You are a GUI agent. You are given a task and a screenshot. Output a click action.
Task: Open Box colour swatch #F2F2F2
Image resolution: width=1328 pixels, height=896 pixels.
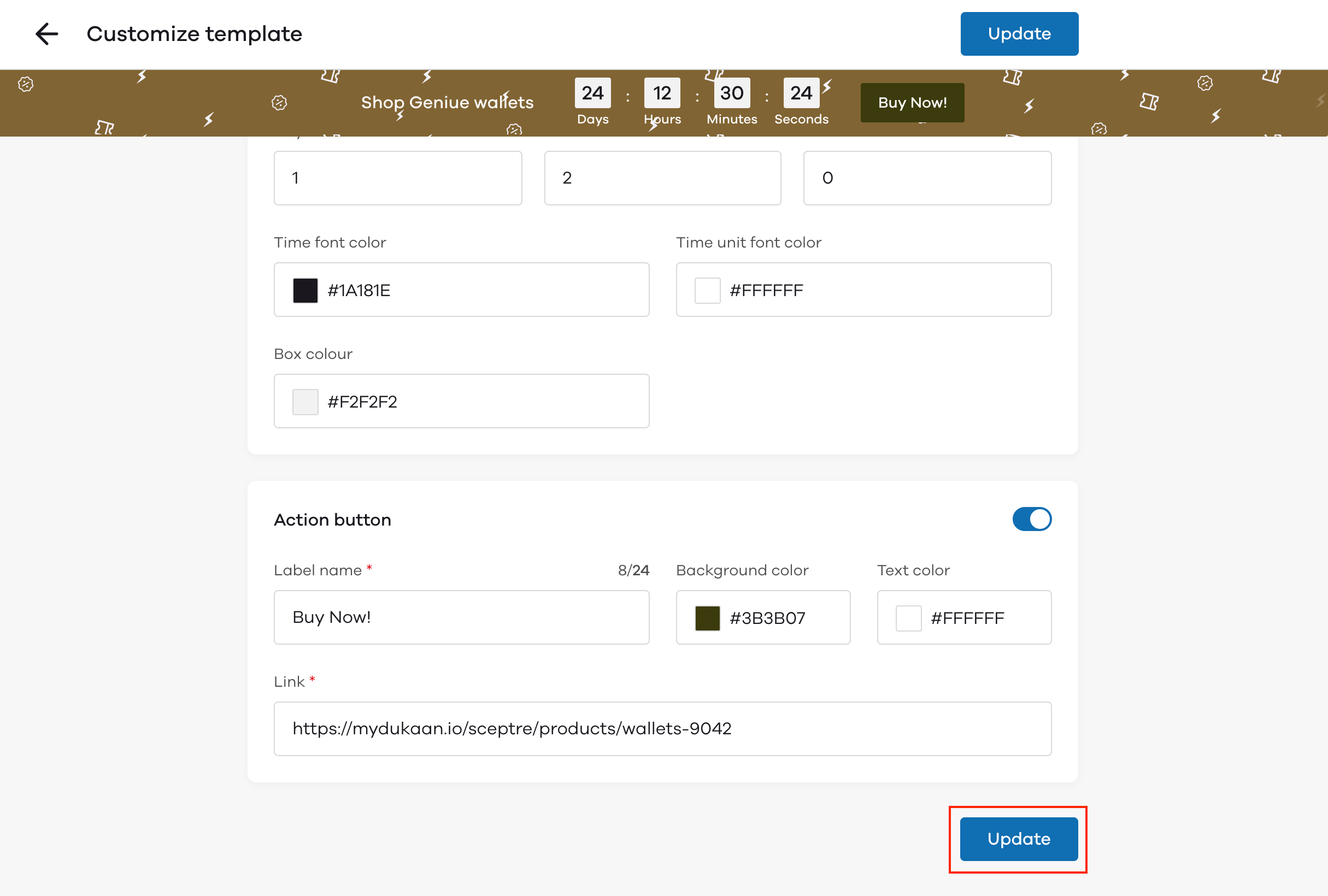pyautogui.click(x=305, y=402)
